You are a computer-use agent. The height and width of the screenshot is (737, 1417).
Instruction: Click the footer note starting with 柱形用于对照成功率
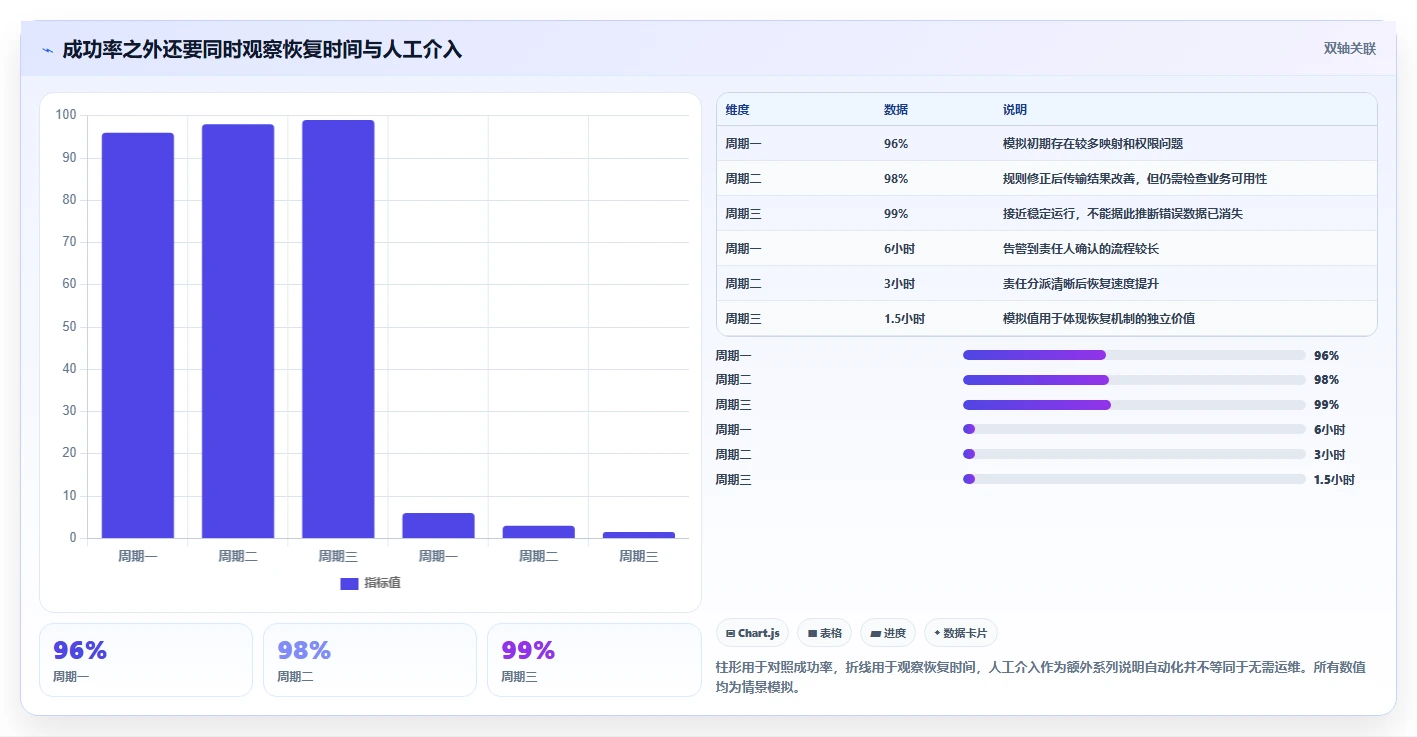point(1041,677)
